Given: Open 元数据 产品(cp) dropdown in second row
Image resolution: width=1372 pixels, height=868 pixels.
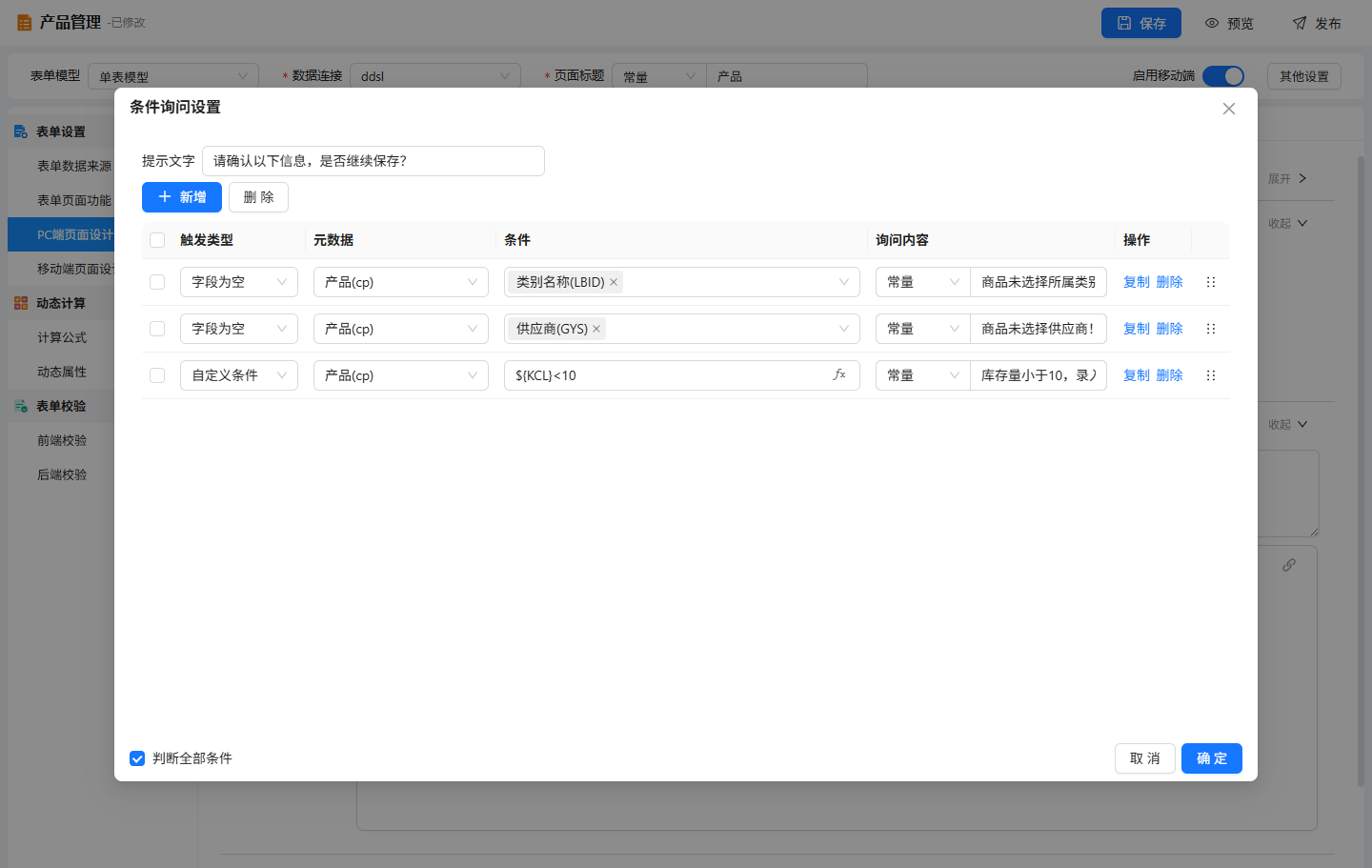Looking at the screenshot, I should 401,329.
